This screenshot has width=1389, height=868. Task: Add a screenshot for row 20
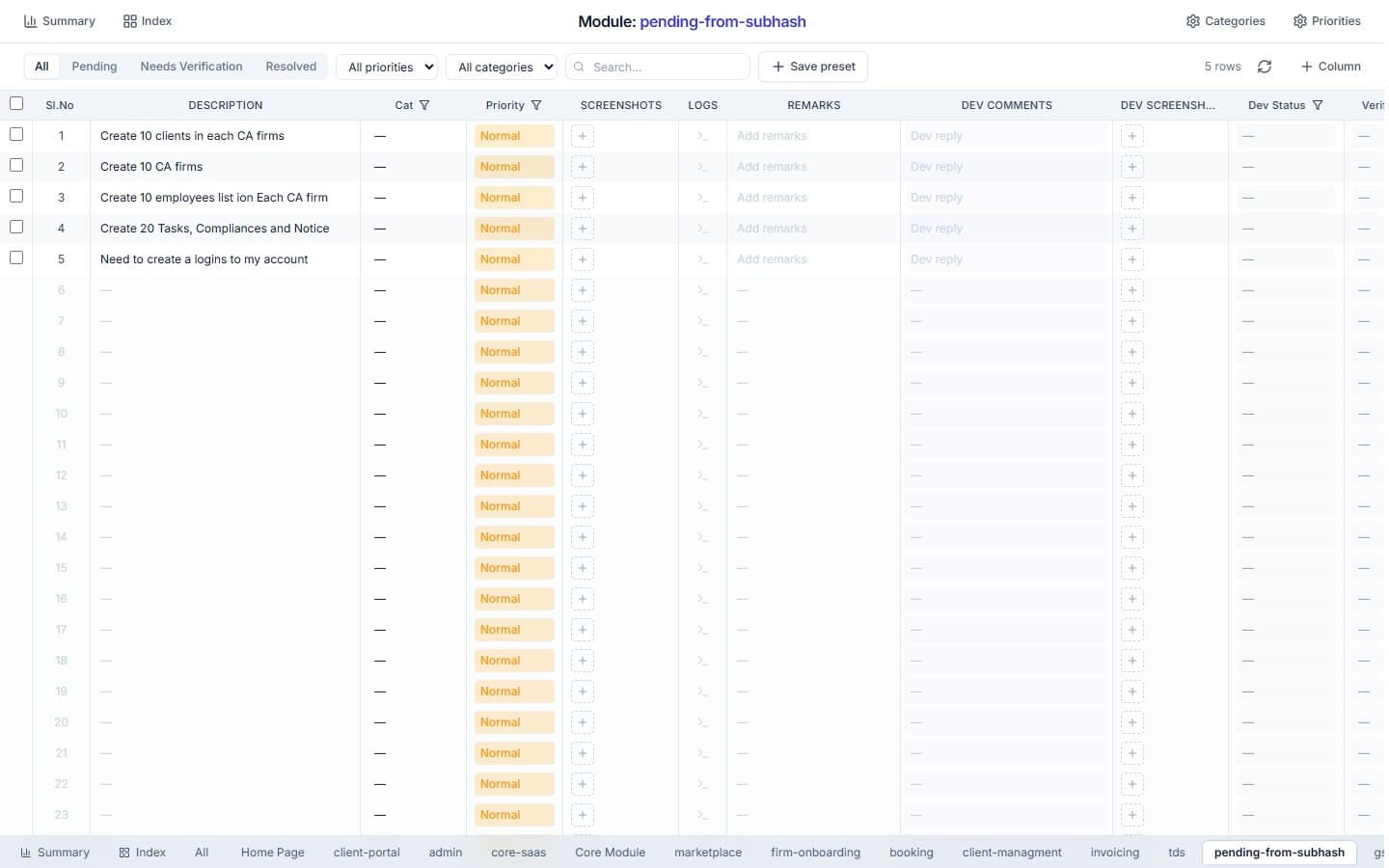pos(583,722)
